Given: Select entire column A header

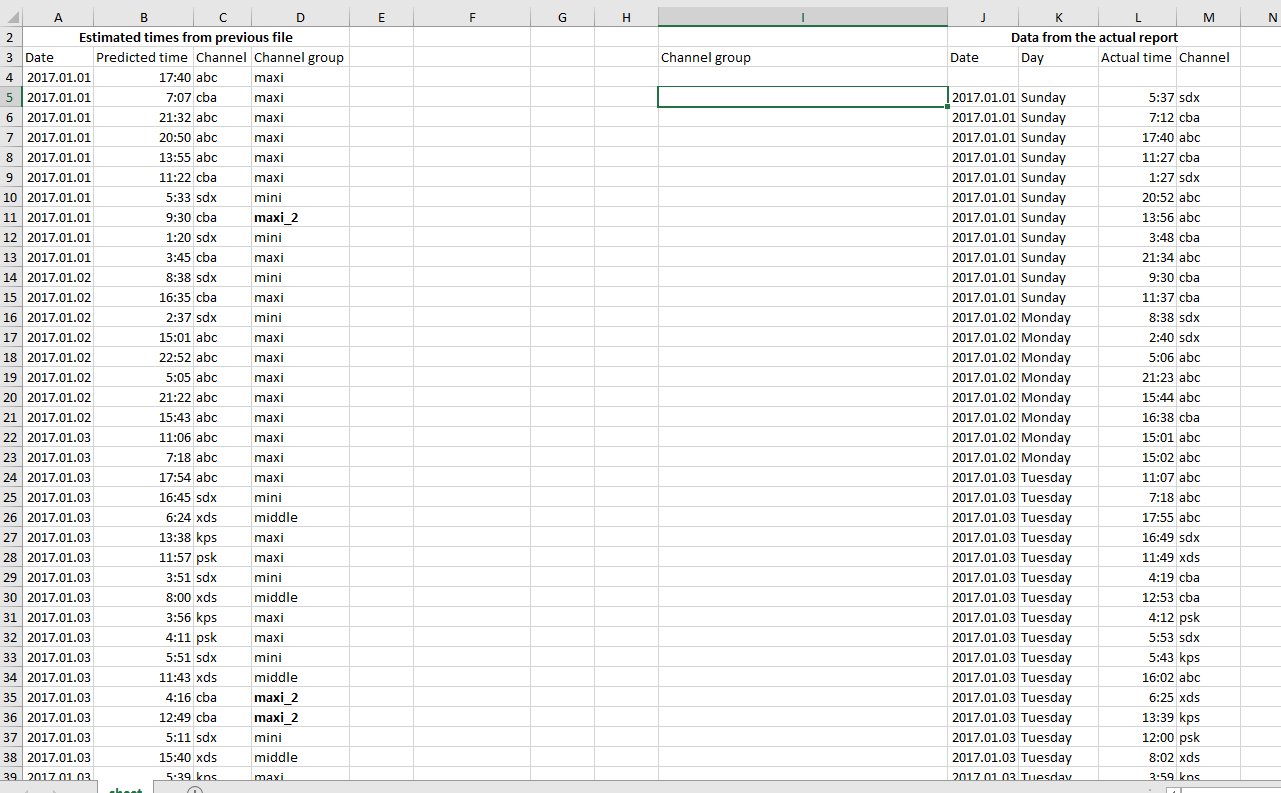Looking at the screenshot, I should coord(58,17).
